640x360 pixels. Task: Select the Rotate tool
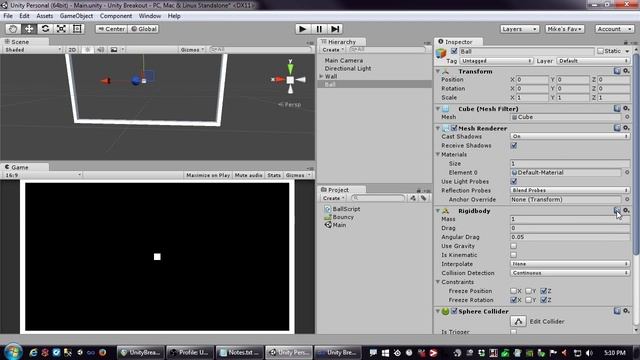pyautogui.click(x=45, y=29)
